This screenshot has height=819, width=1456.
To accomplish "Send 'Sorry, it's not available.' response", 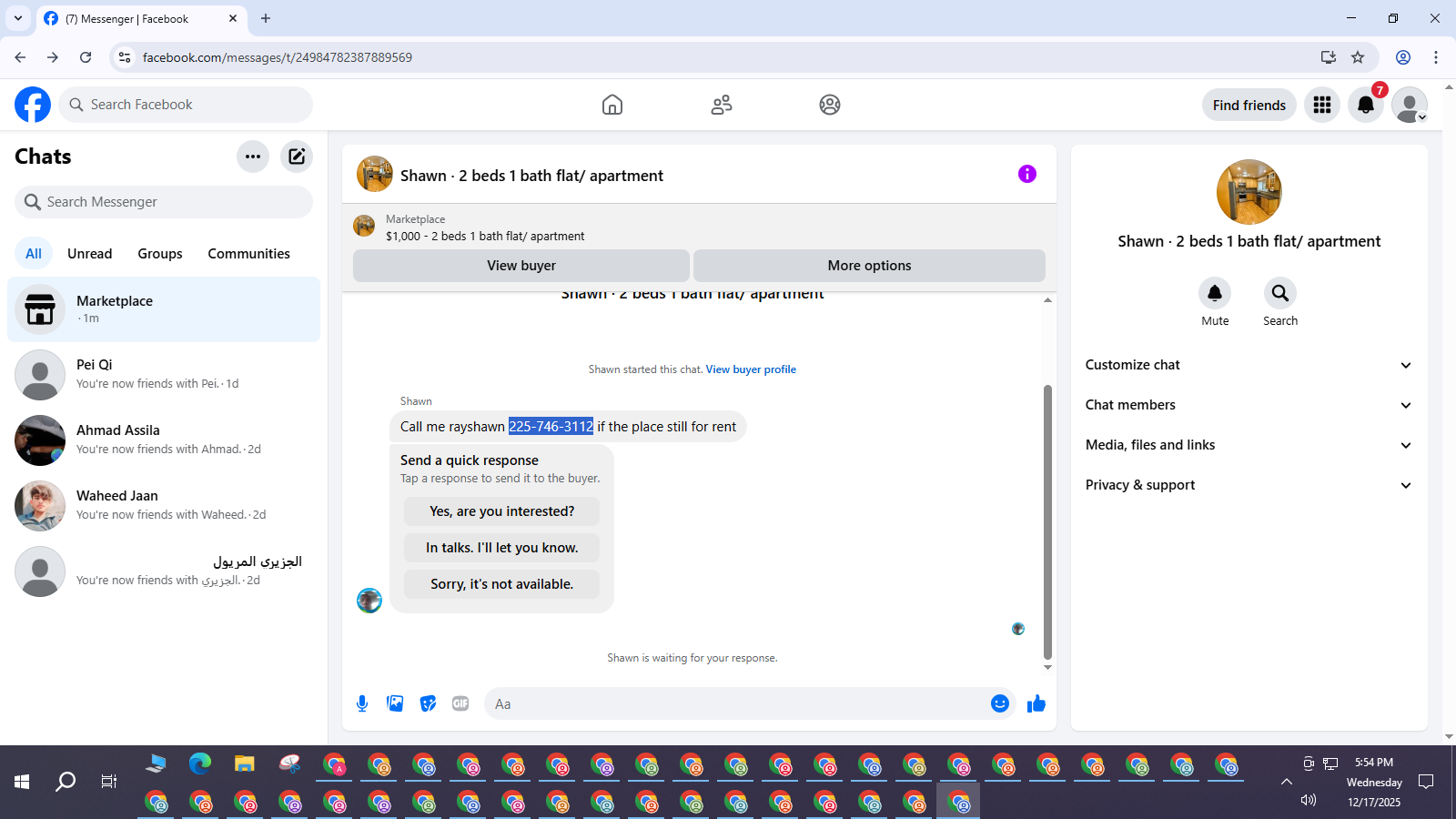I will (502, 584).
